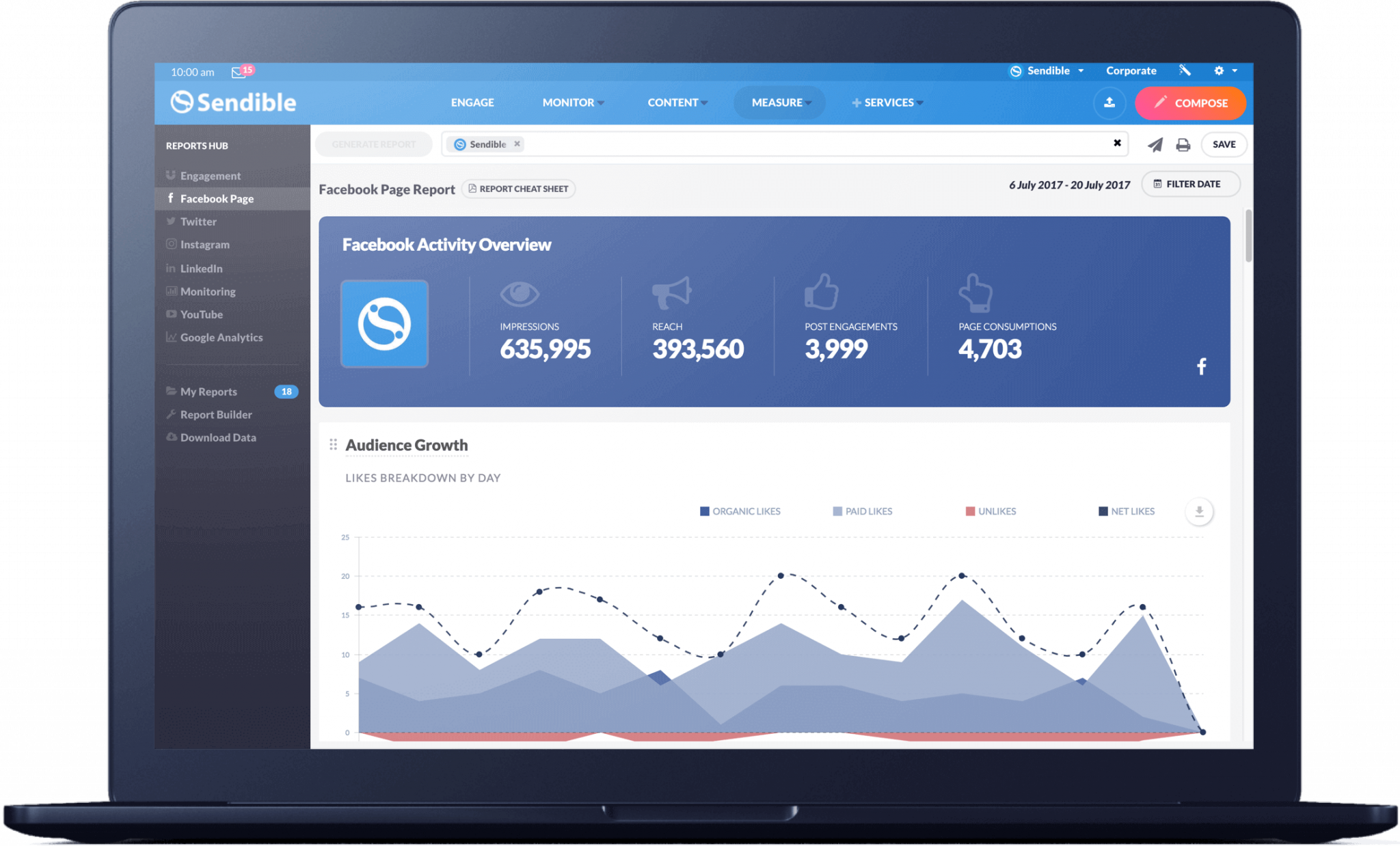Expand the Services menu
This screenshot has width=1400, height=846.
pos(887,103)
